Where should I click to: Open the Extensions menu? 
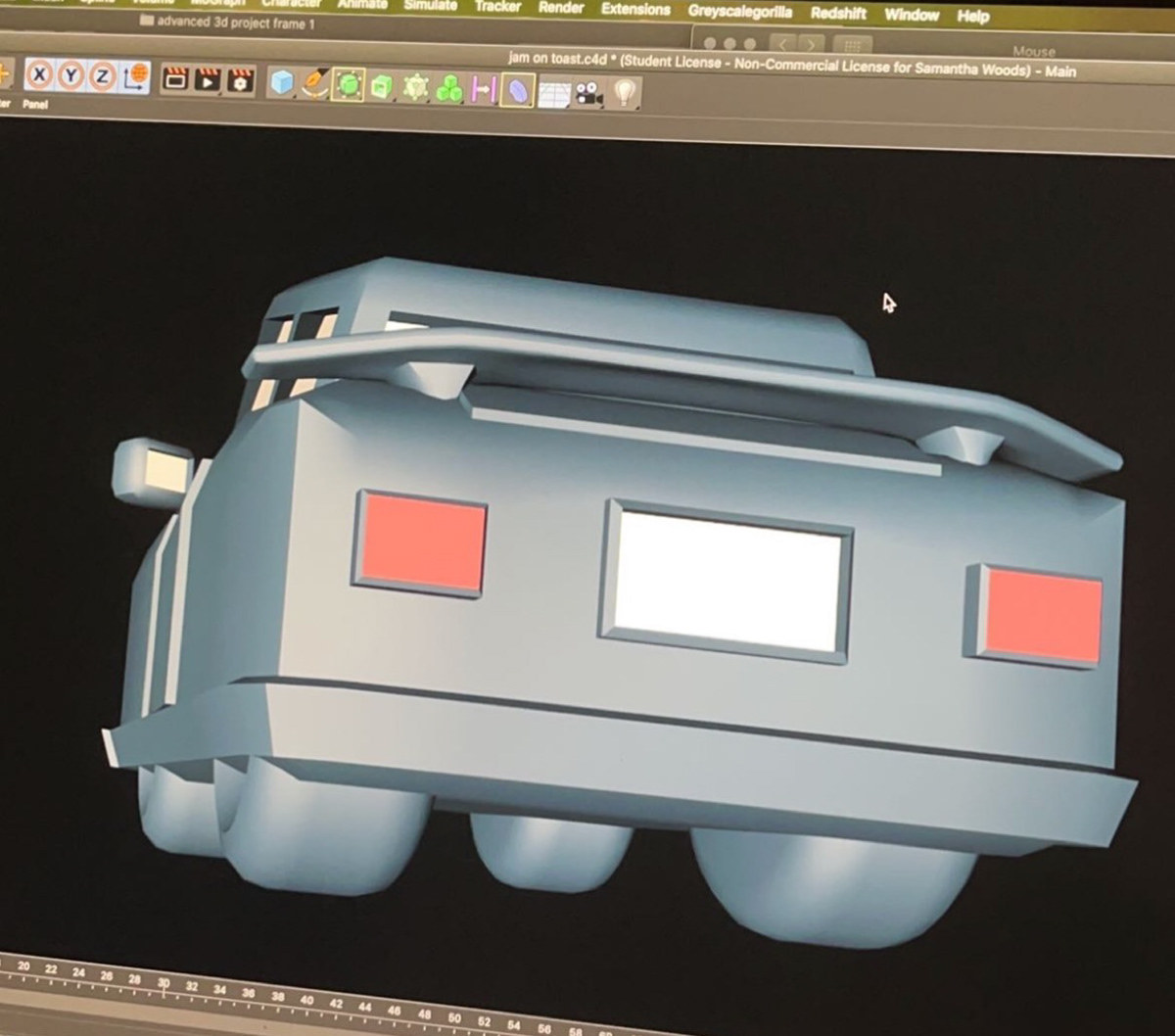[635, 10]
